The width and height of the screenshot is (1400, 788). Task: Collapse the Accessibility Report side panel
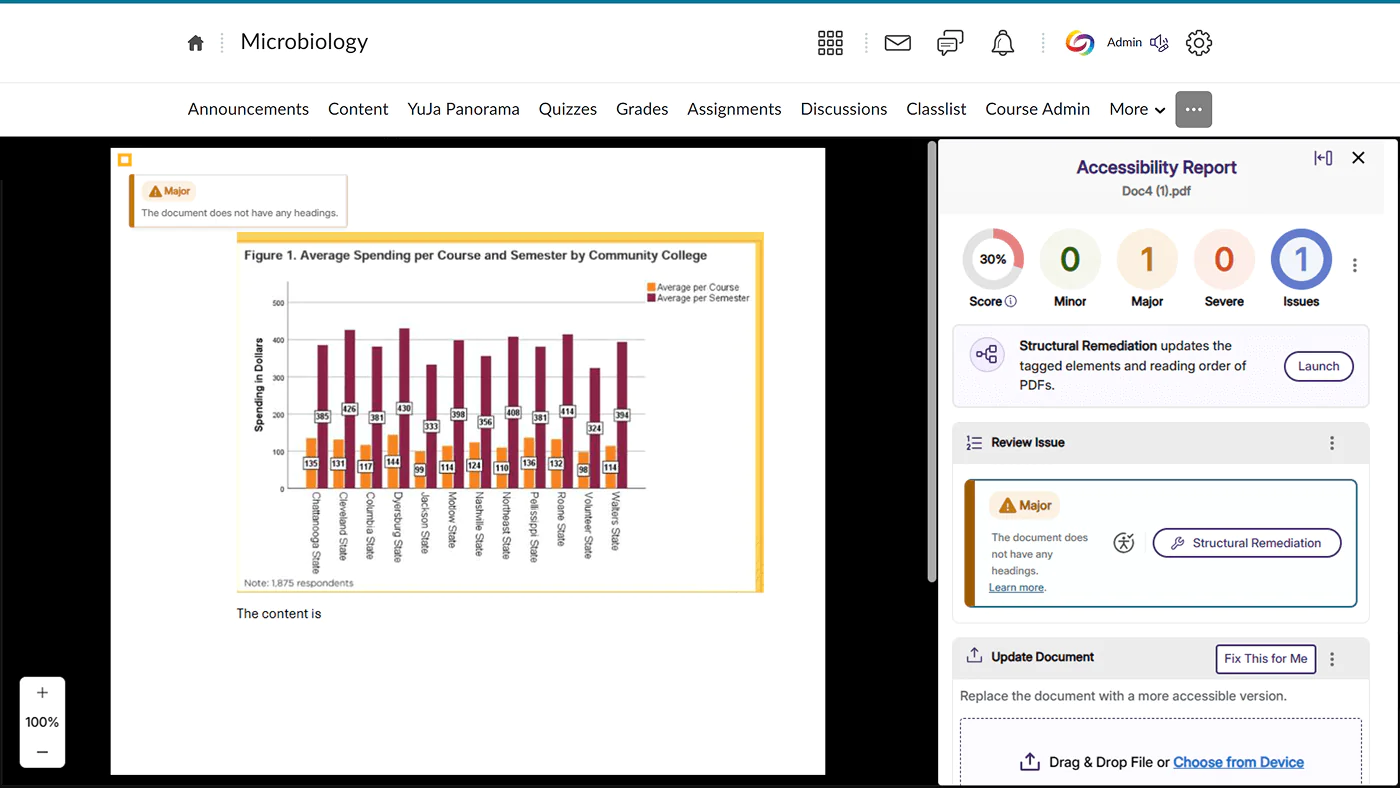tap(1322, 158)
